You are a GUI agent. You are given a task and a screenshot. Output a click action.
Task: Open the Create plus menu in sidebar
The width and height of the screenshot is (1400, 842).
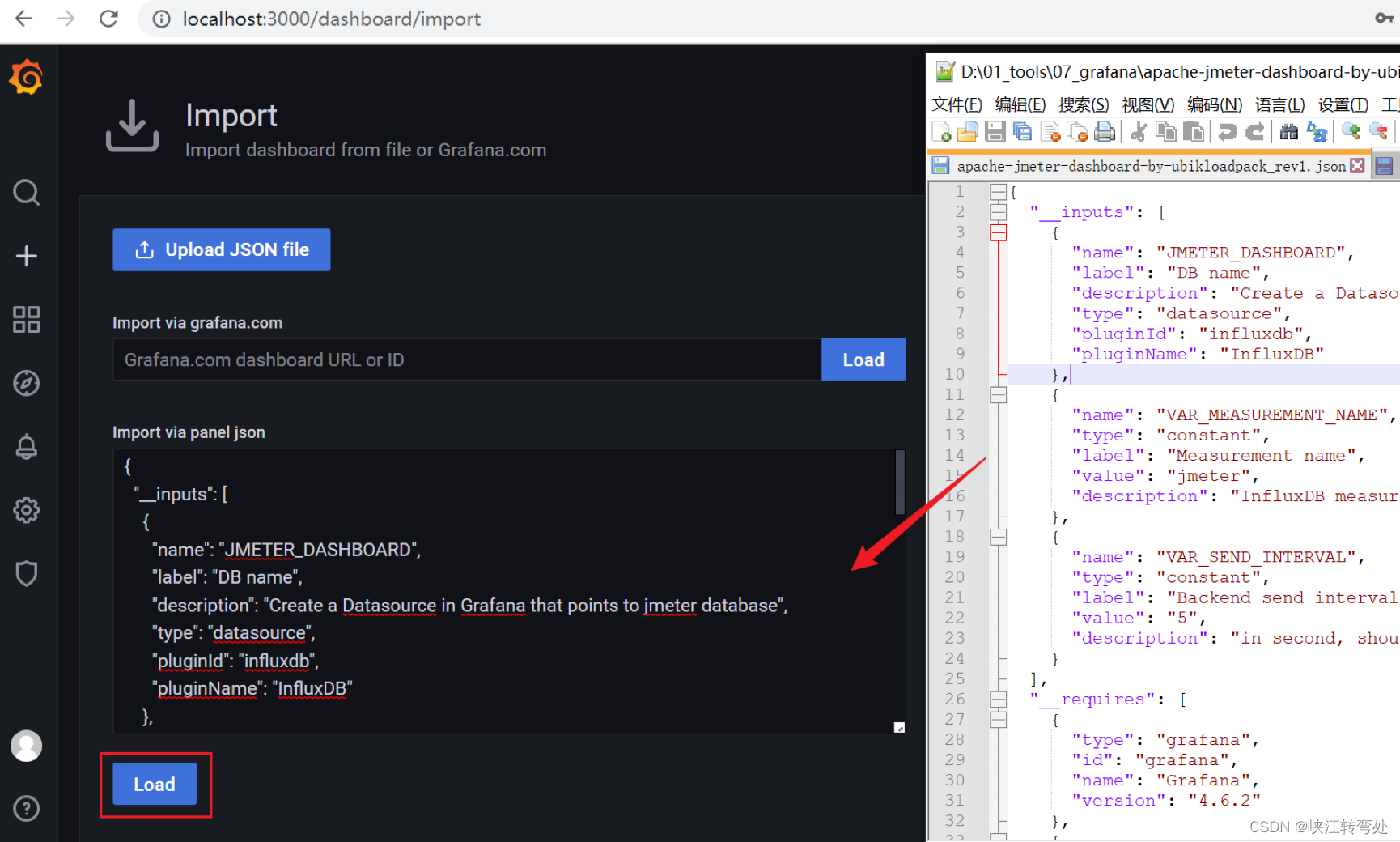coord(26,256)
